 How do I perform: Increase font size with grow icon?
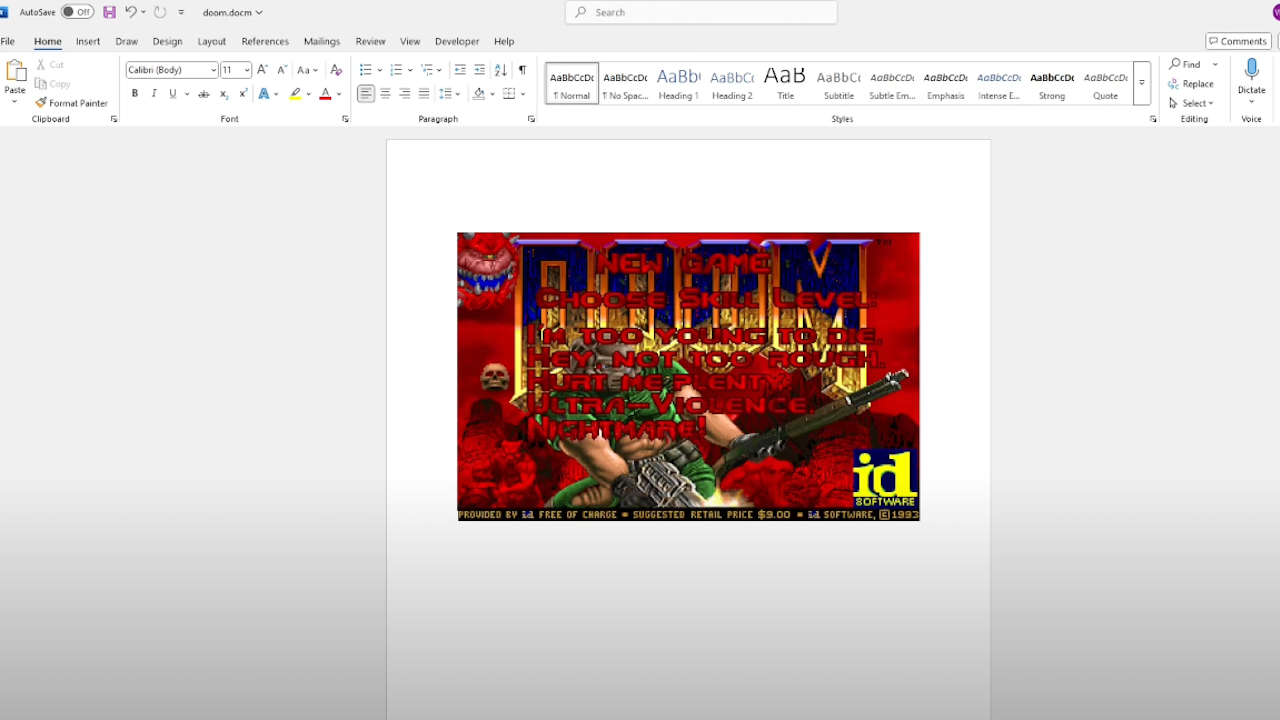tap(262, 70)
